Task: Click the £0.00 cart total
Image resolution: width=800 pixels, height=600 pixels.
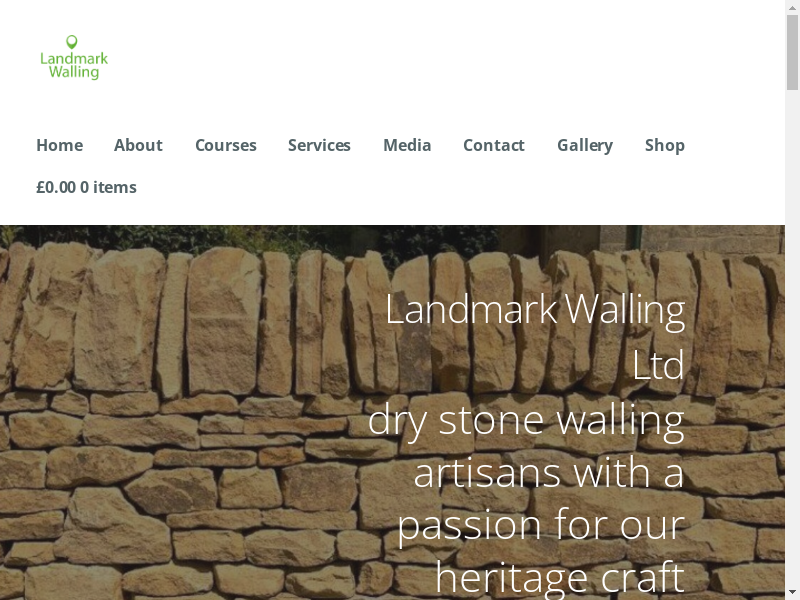Action: (x=56, y=187)
